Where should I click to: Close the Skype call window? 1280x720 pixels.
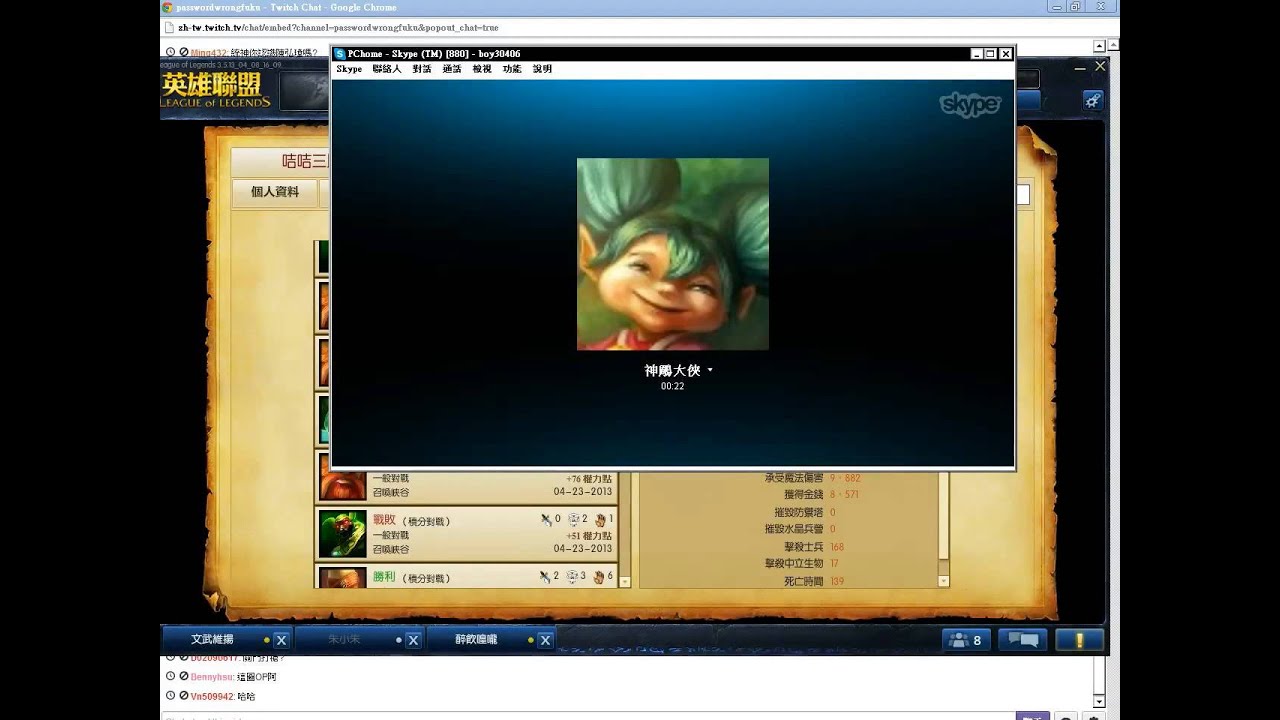coord(1006,54)
